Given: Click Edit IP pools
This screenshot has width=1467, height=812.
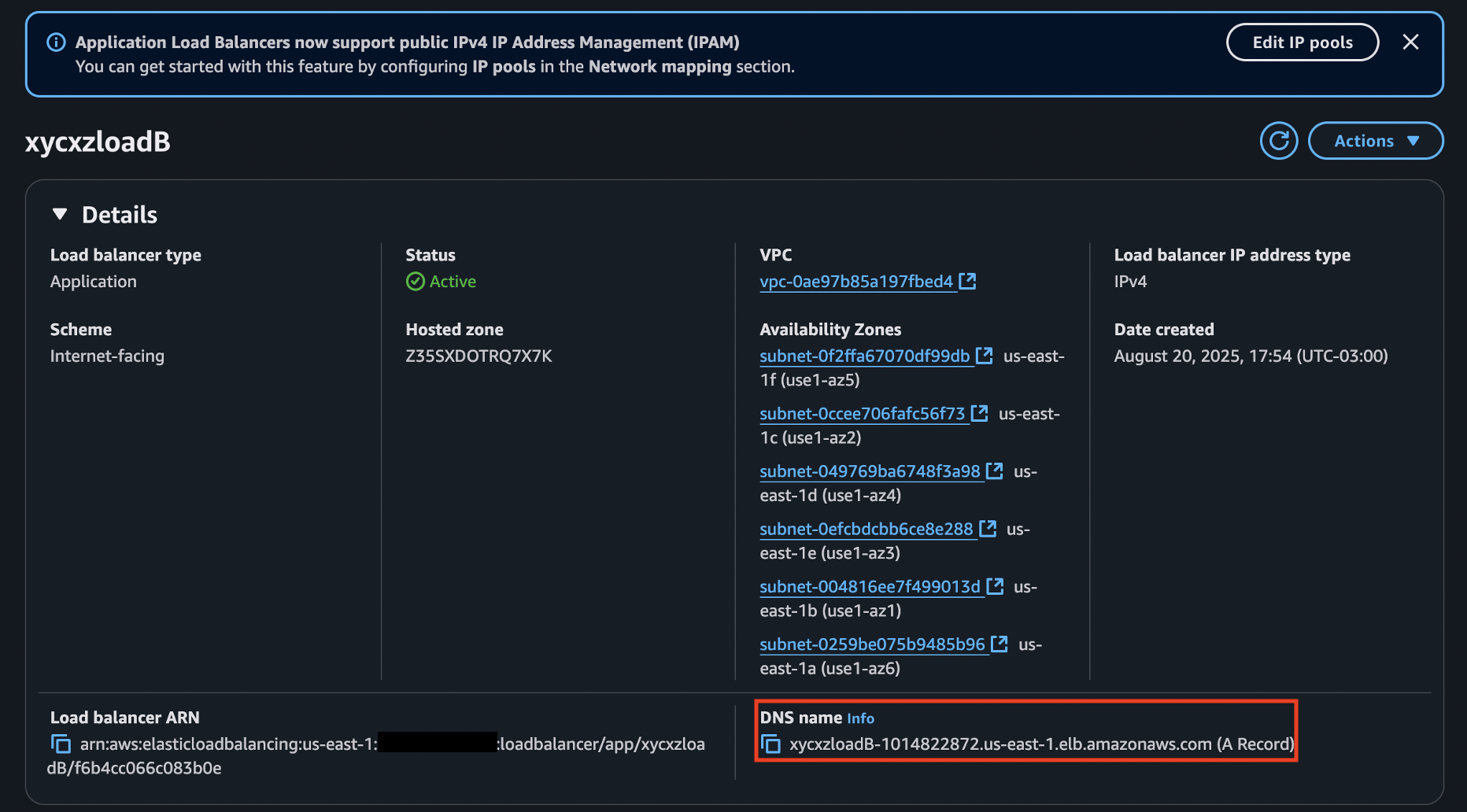Looking at the screenshot, I should point(1302,42).
